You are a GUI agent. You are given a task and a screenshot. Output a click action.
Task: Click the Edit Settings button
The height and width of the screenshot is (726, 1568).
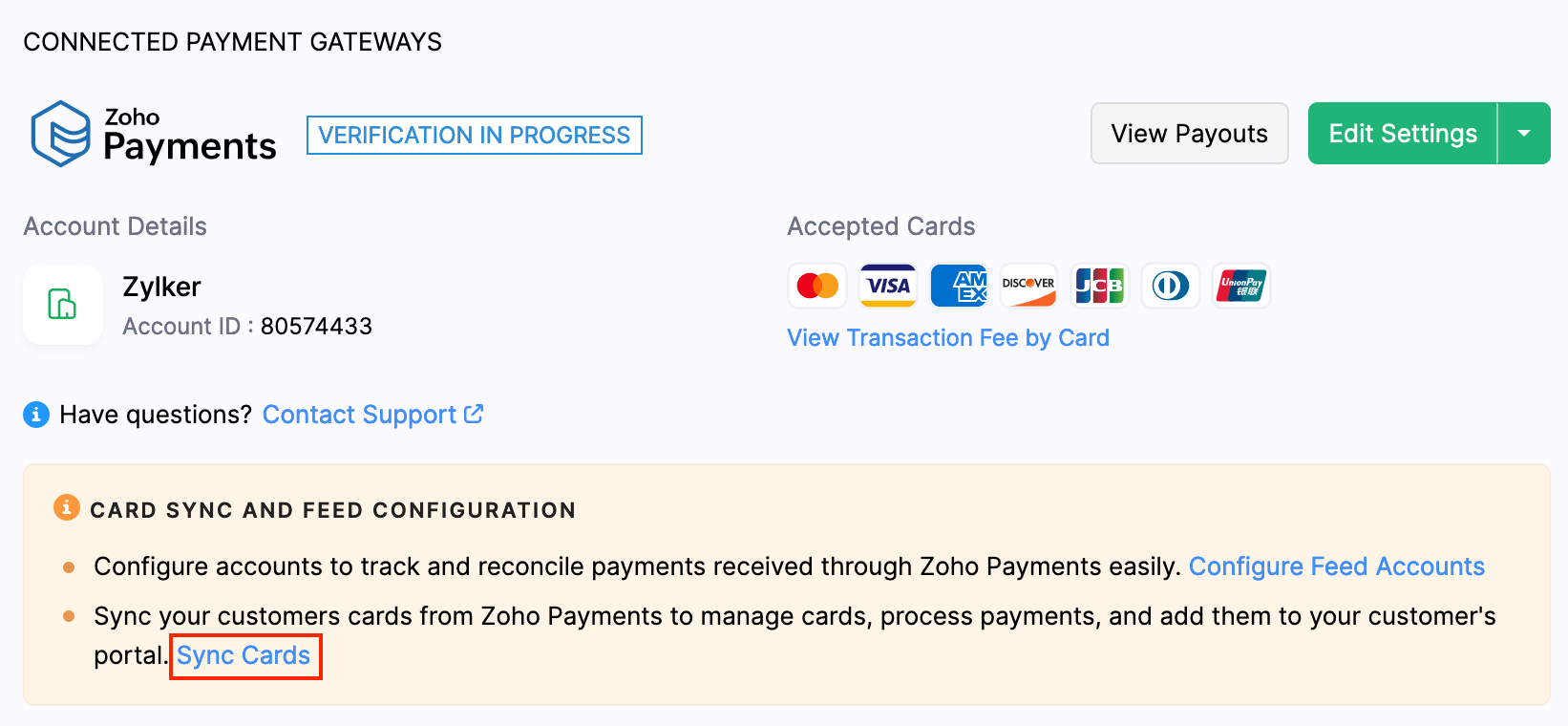pos(1402,134)
